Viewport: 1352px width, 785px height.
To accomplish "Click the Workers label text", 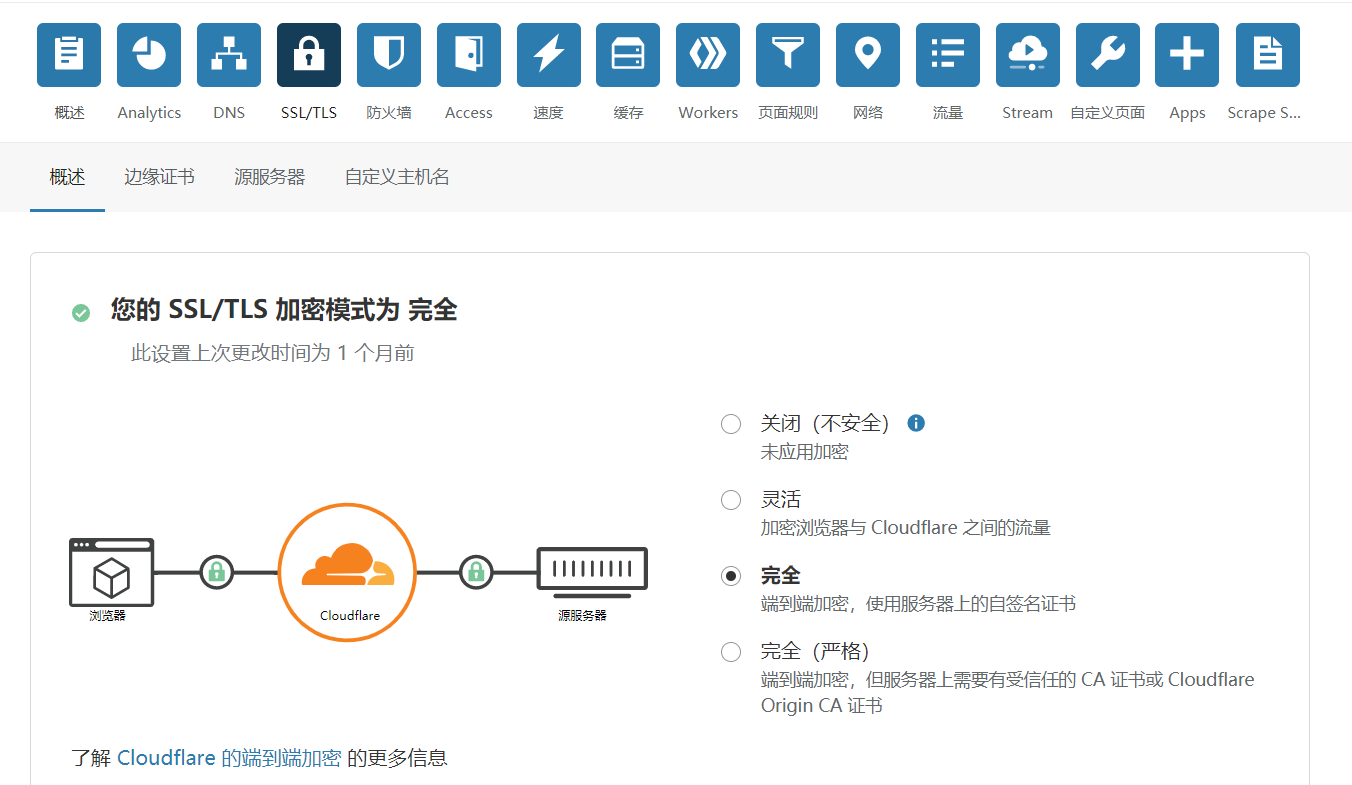I will click(708, 113).
